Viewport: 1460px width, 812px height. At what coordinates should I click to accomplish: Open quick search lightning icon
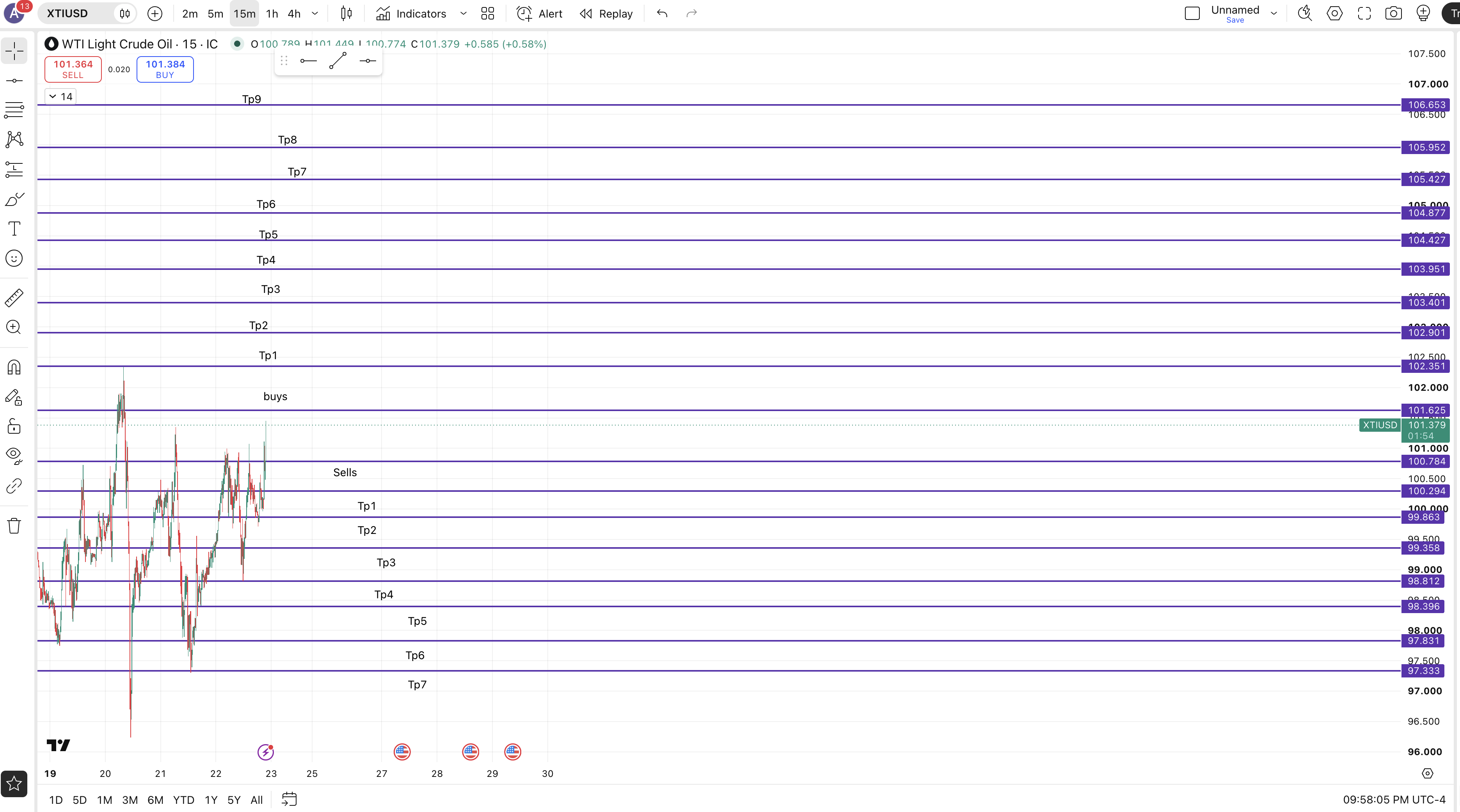pyautogui.click(x=1305, y=14)
